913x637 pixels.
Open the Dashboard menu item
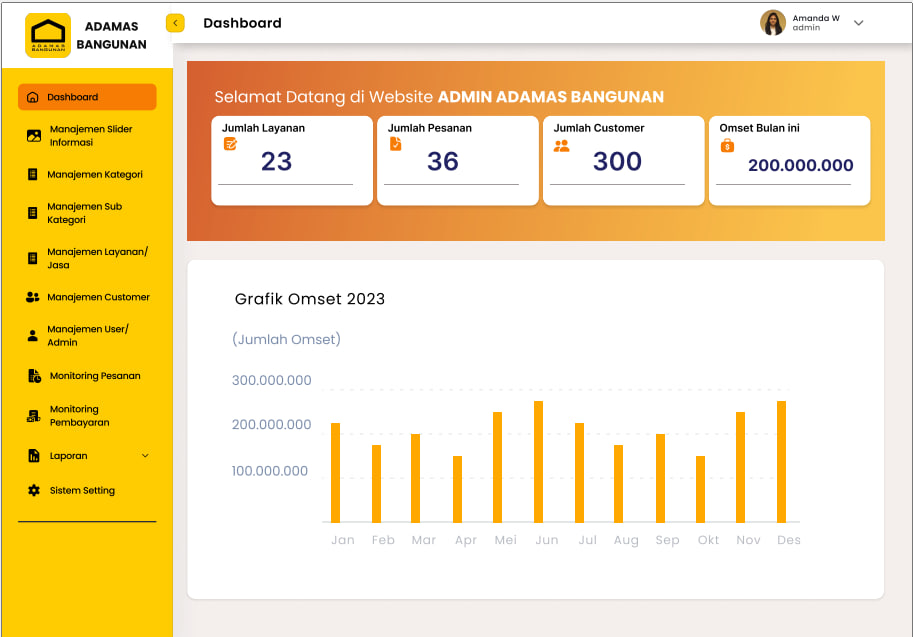tap(87, 97)
